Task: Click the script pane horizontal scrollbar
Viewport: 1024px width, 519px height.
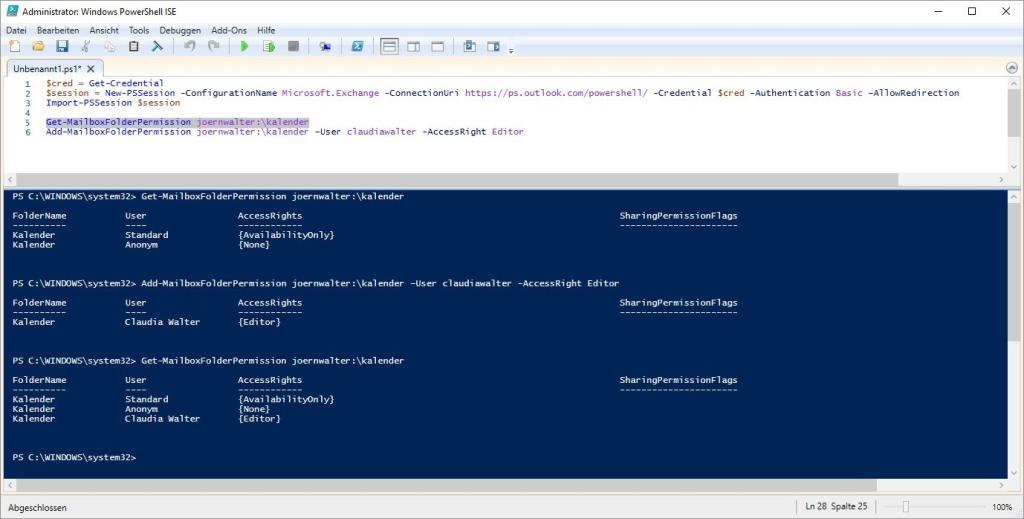Action: (500, 180)
